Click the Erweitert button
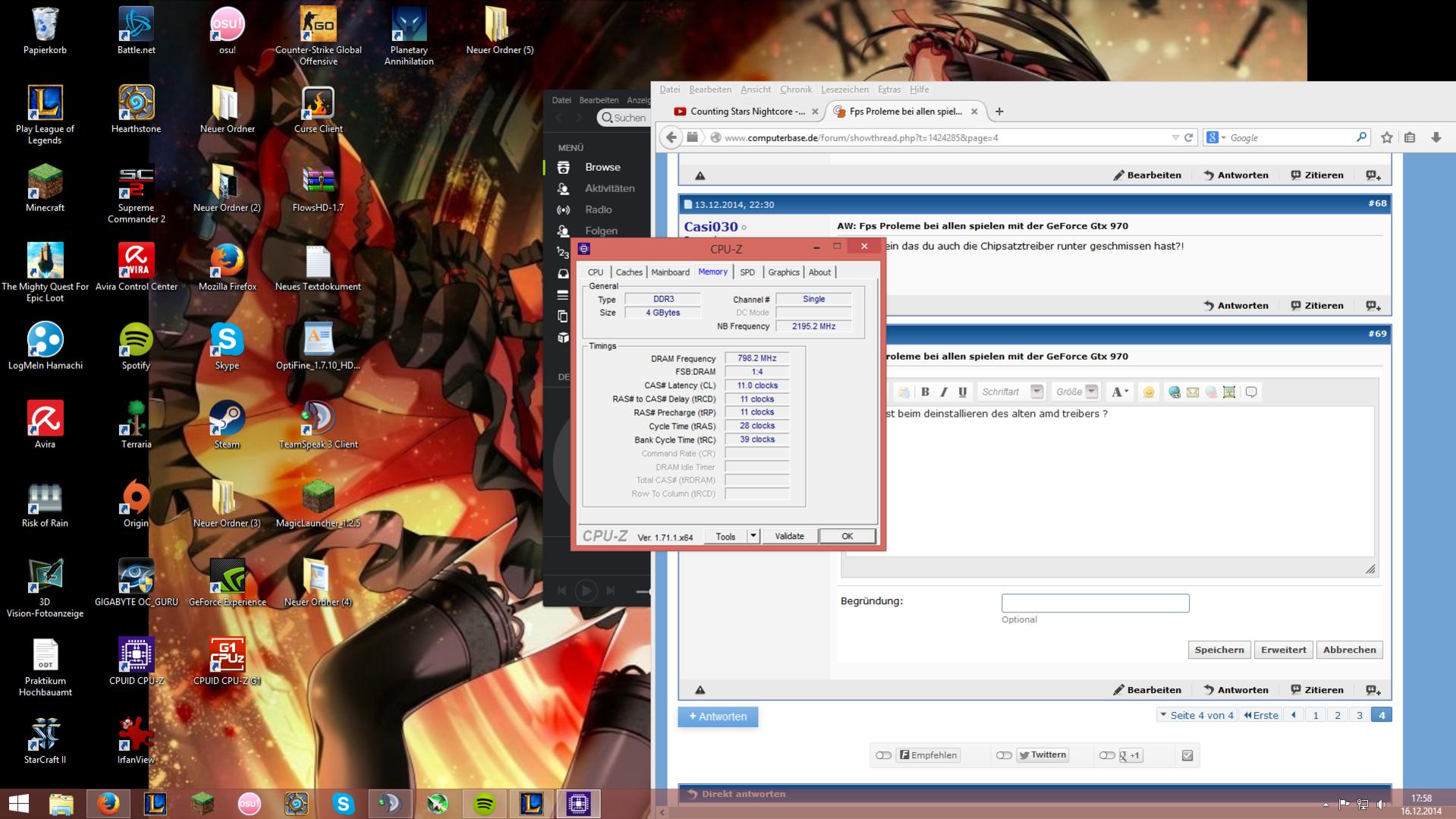Viewport: 1456px width, 819px height. click(x=1283, y=650)
